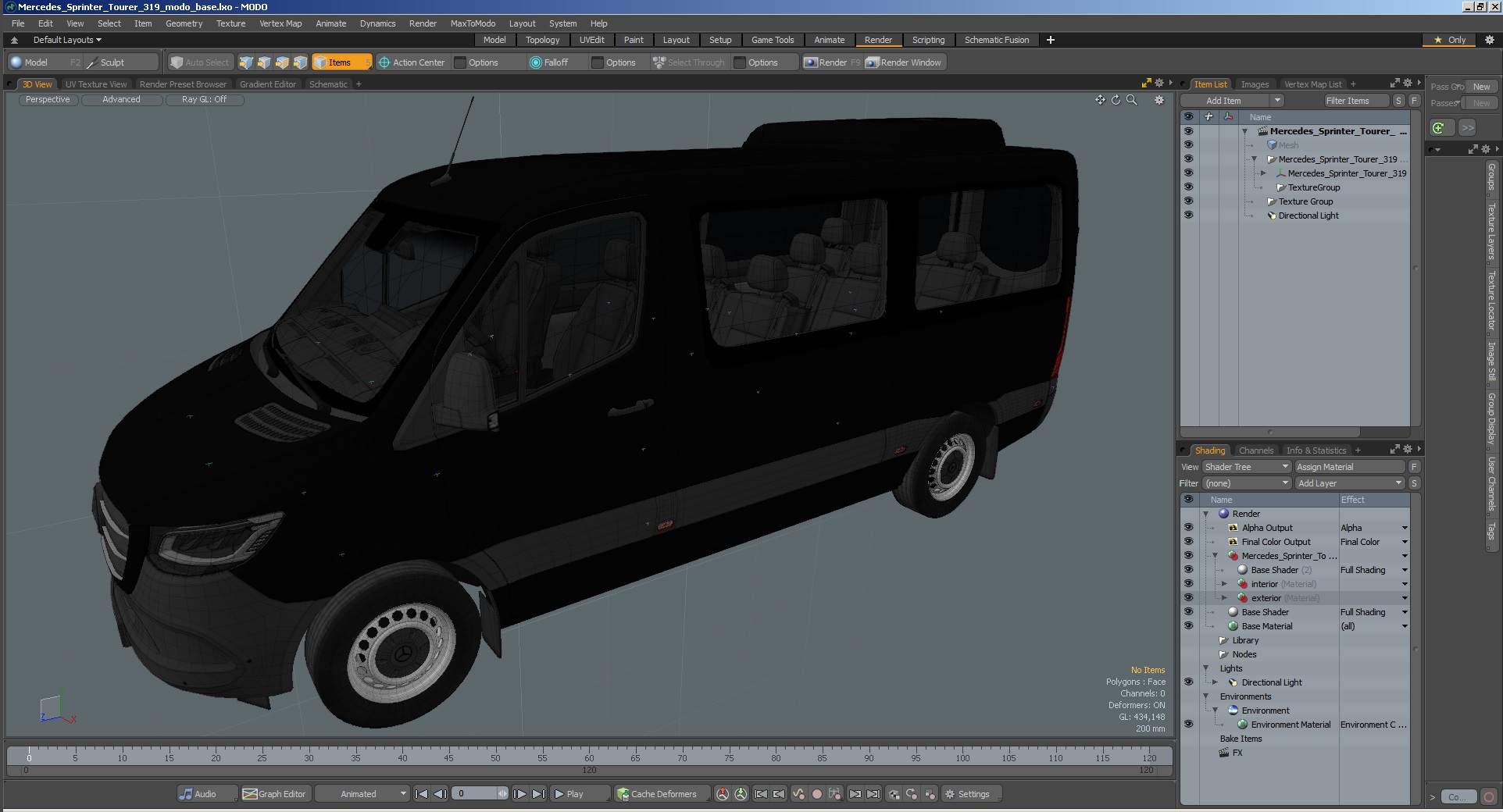Image resolution: width=1503 pixels, height=812 pixels.
Task: Expand the interior material group
Action: tap(1225, 584)
